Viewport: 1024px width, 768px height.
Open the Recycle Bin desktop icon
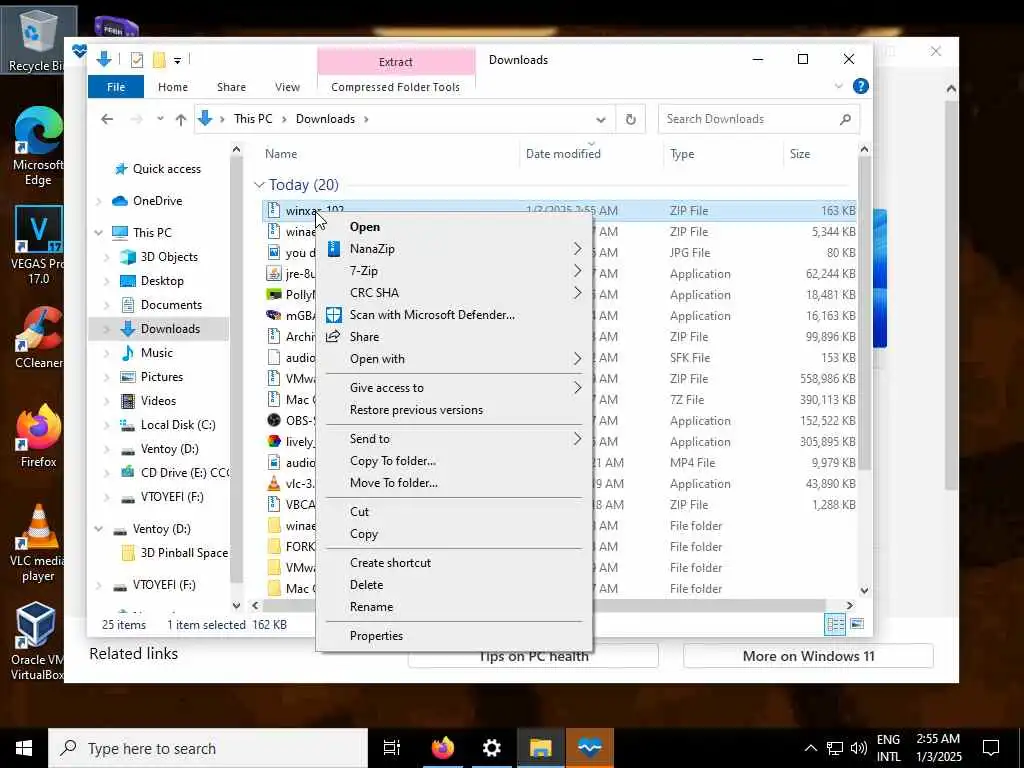tap(38, 40)
